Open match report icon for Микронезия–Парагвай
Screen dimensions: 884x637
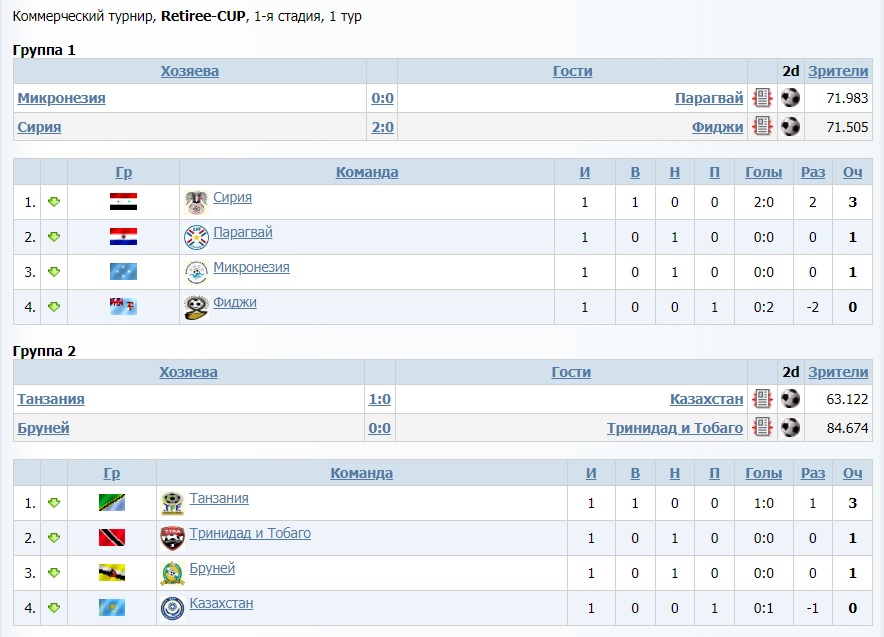(x=763, y=98)
